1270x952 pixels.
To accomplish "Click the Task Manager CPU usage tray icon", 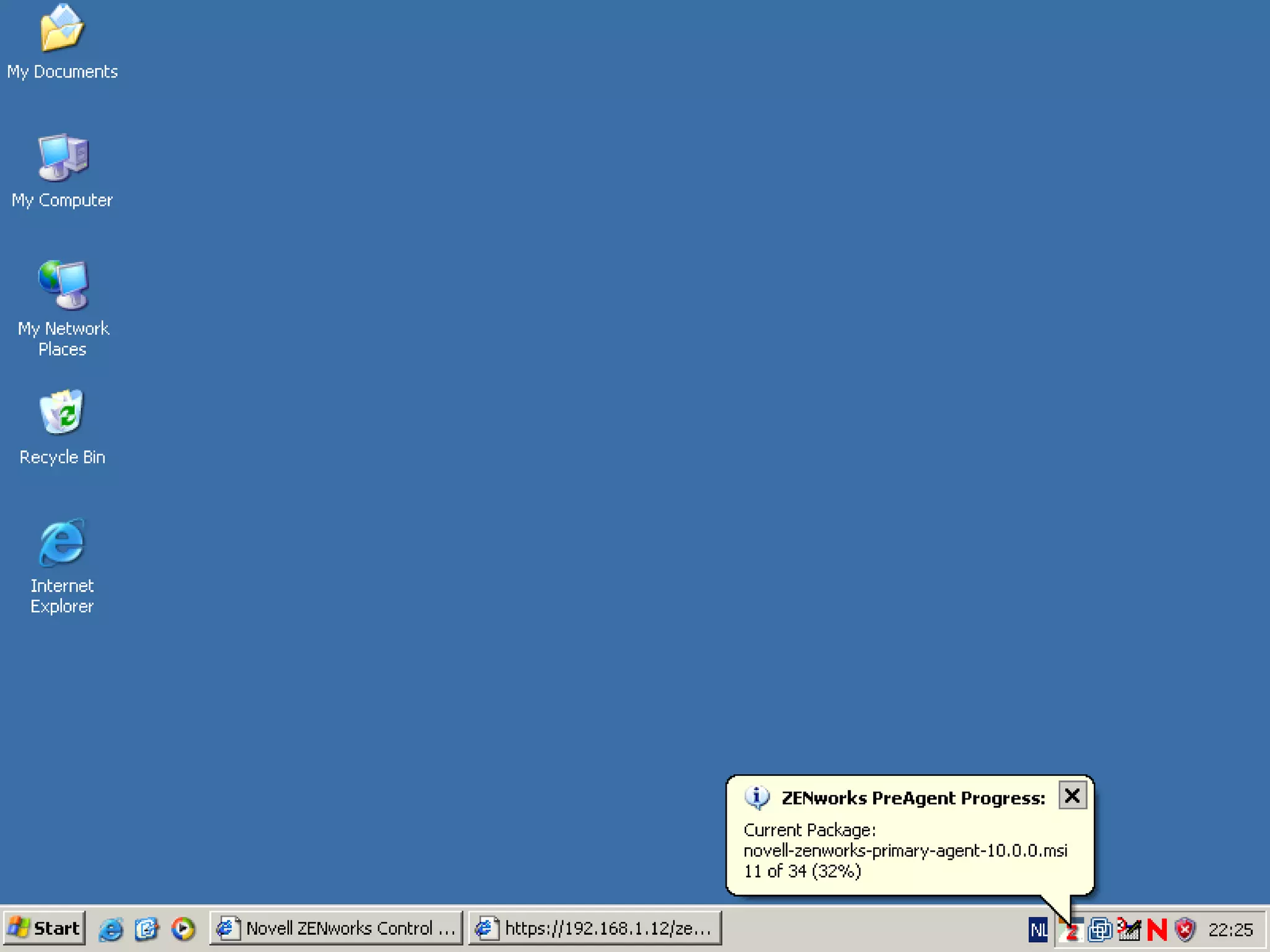I will pos(1129,930).
